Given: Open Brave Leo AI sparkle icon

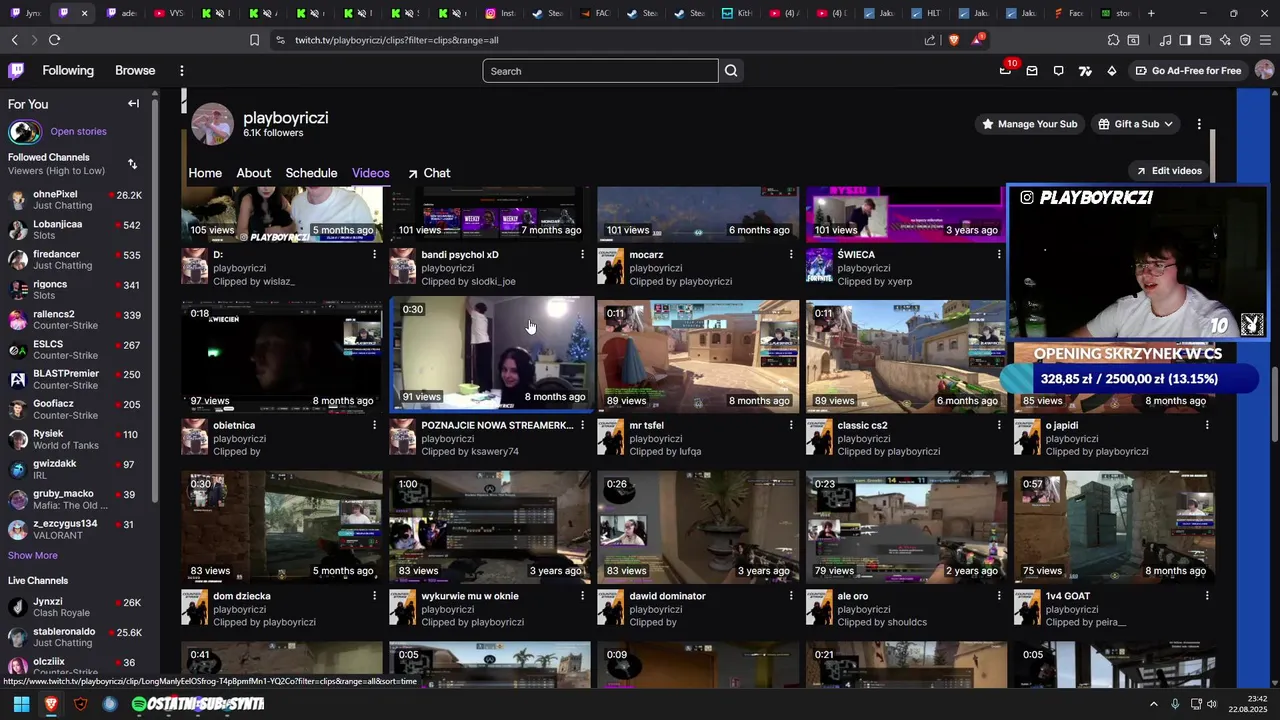Looking at the screenshot, I should (x=1225, y=40).
